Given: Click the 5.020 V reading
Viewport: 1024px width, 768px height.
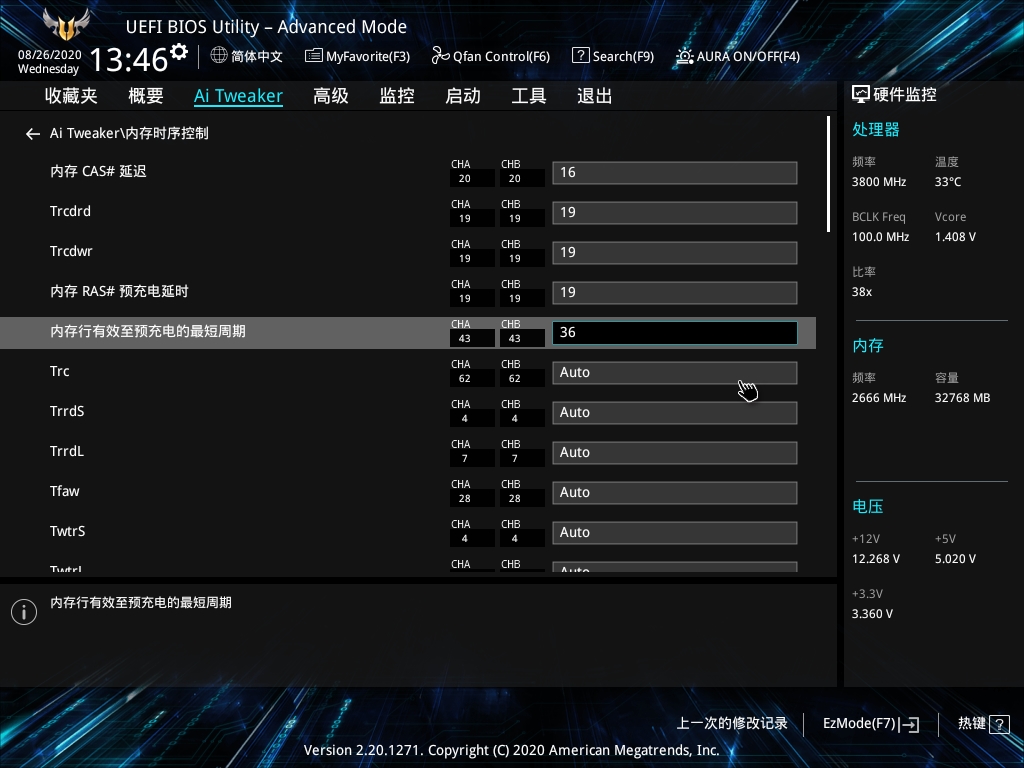Looking at the screenshot, I should (x=955, y=559).
